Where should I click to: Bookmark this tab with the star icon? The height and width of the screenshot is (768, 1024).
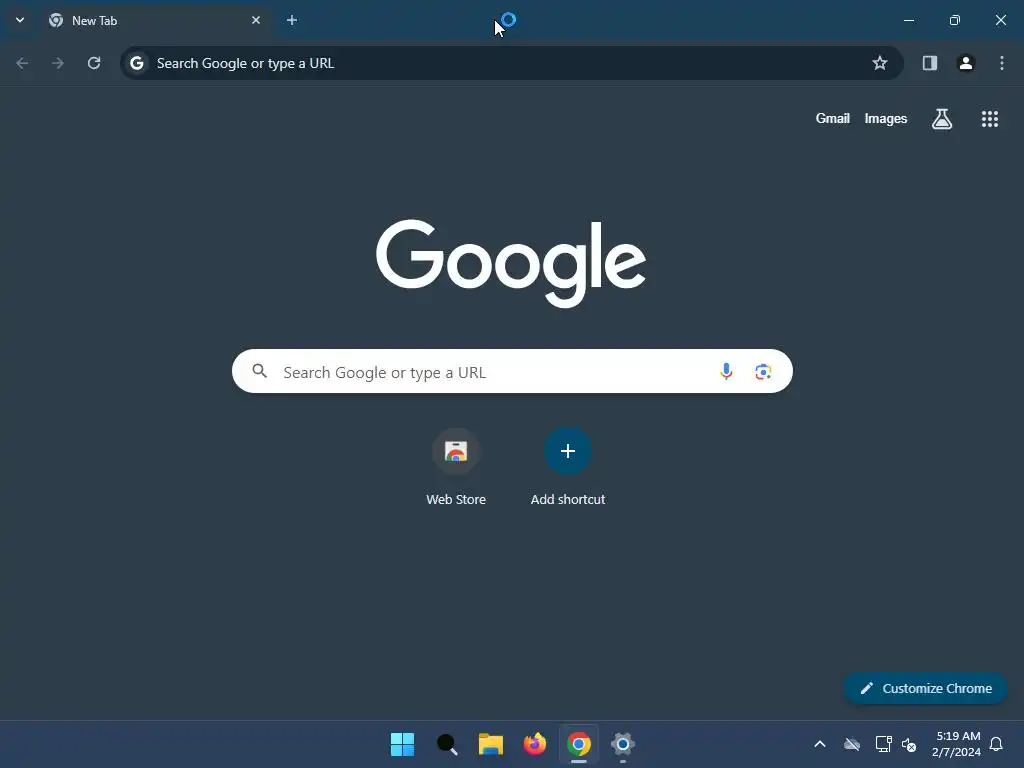point(880,63)
